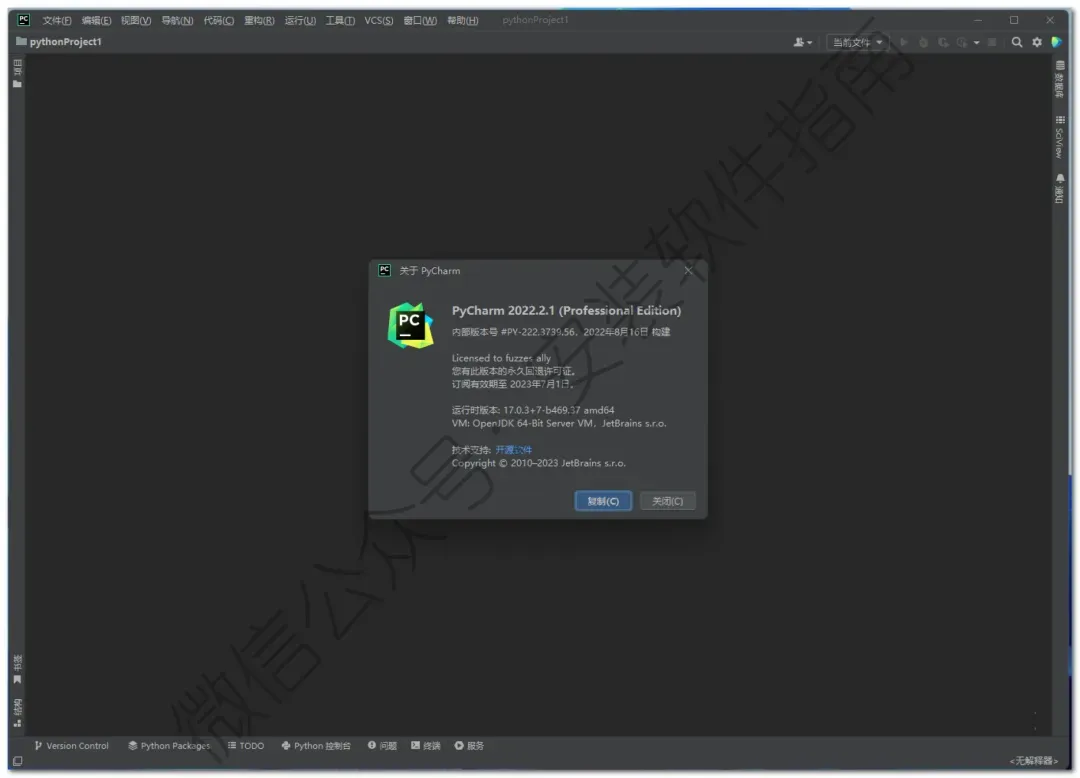The width and height of the screenshot is (1080, 778).
Task: Open the 重构(R) menu
Action: click(259, 21)
